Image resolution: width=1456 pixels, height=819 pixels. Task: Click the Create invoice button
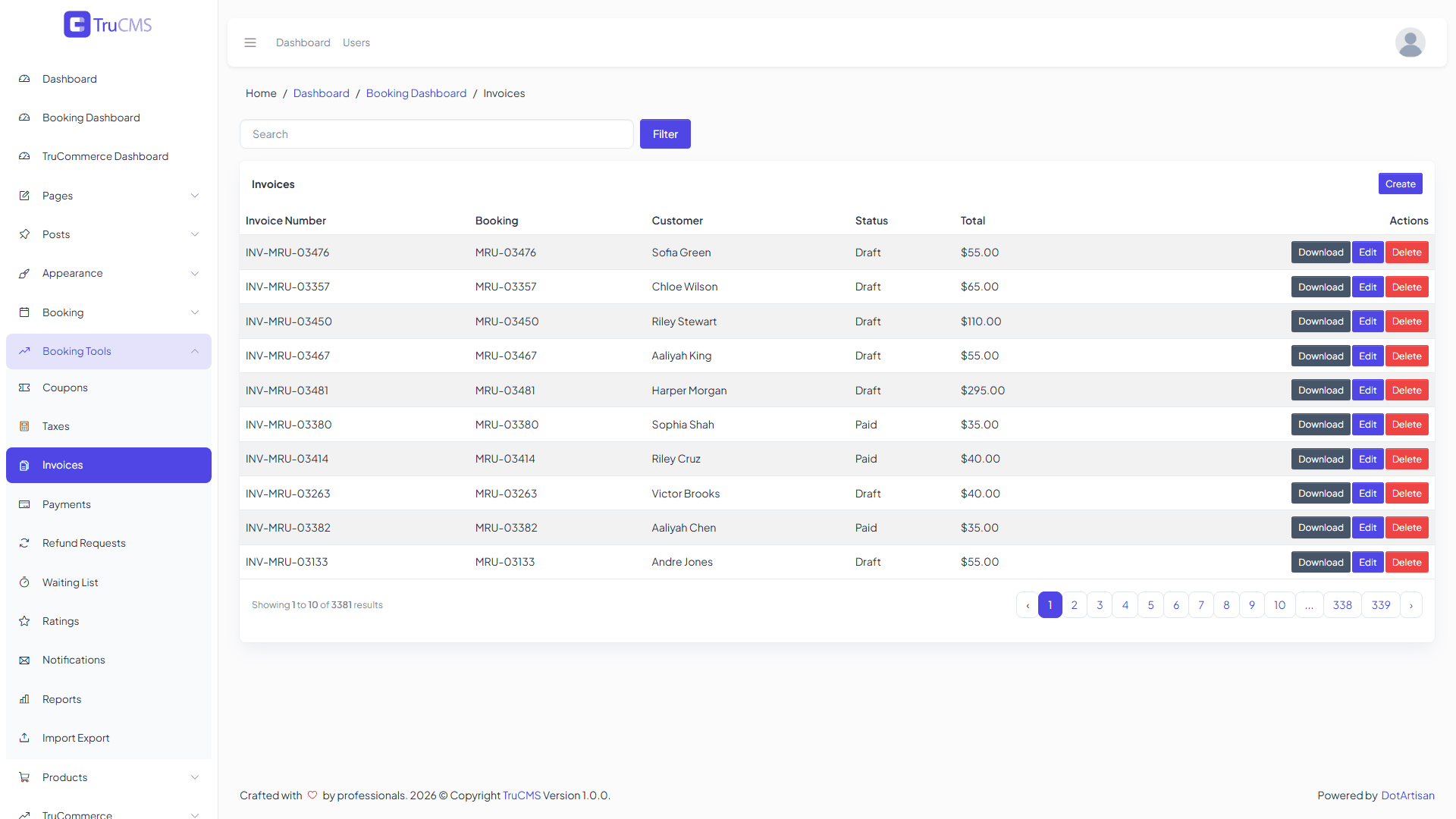[1400, 184]
